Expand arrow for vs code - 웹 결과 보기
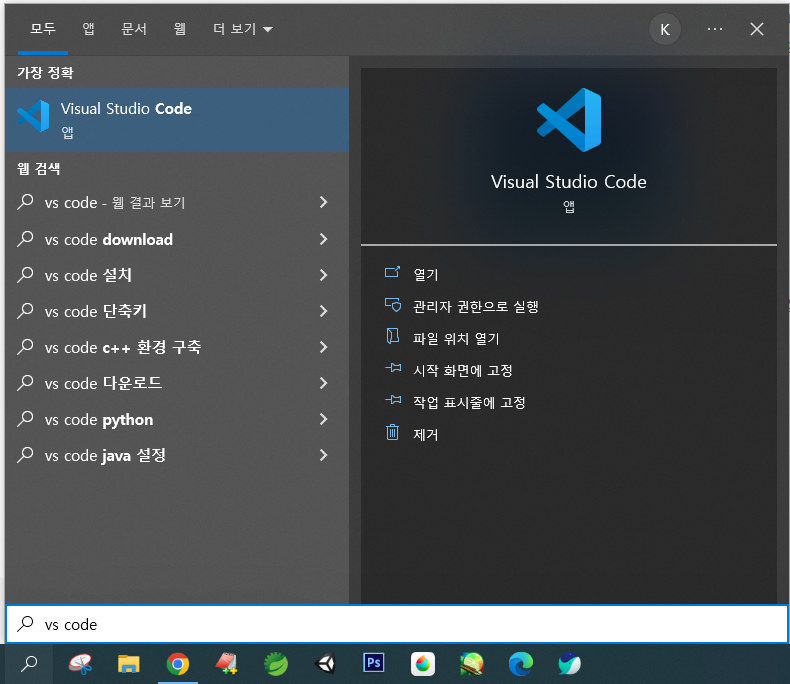790x684 pixels. pyautogui.click(x=323, y=202)
